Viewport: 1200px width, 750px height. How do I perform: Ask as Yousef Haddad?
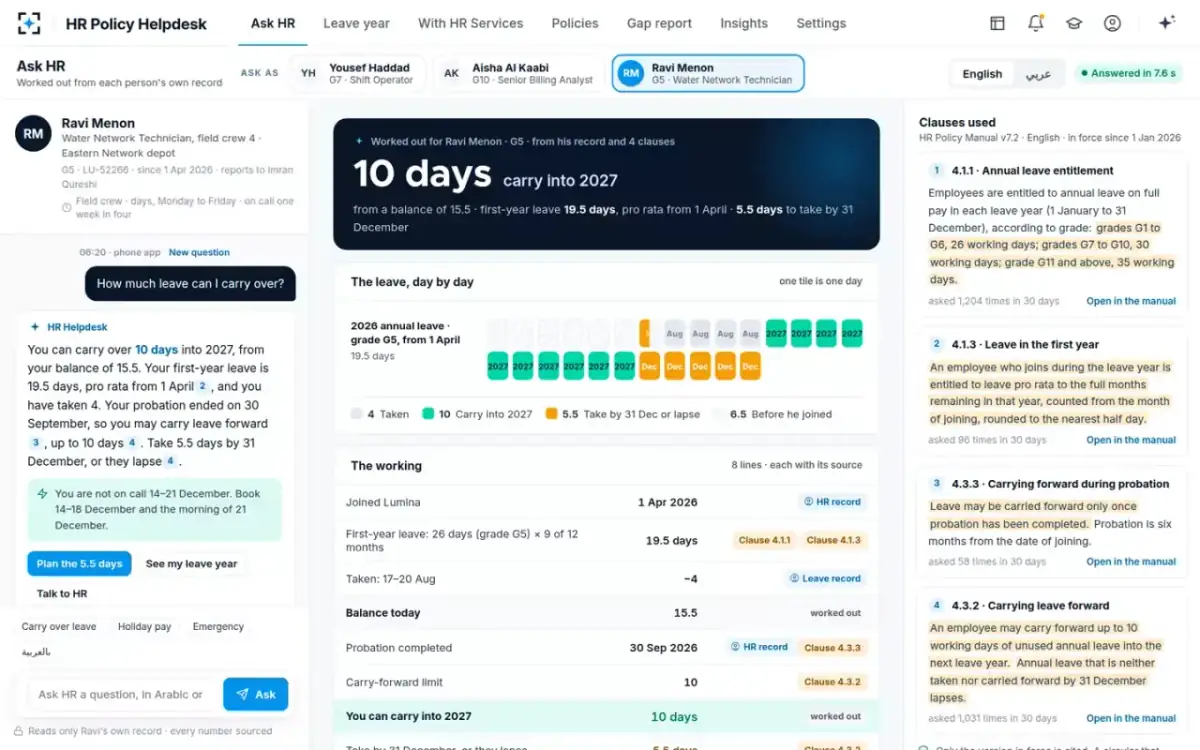click(x=358, y=73)
